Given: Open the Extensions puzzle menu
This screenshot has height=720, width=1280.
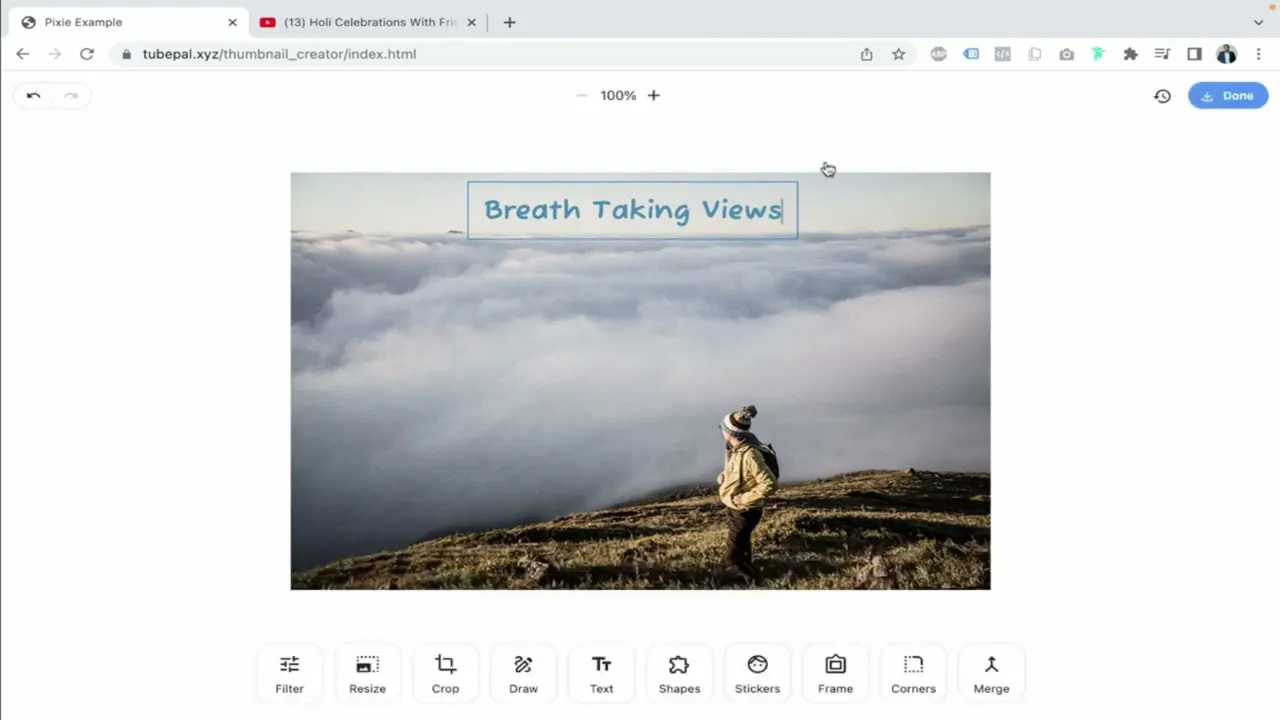Looking at the screenshot, I should tap(1130, 54).
